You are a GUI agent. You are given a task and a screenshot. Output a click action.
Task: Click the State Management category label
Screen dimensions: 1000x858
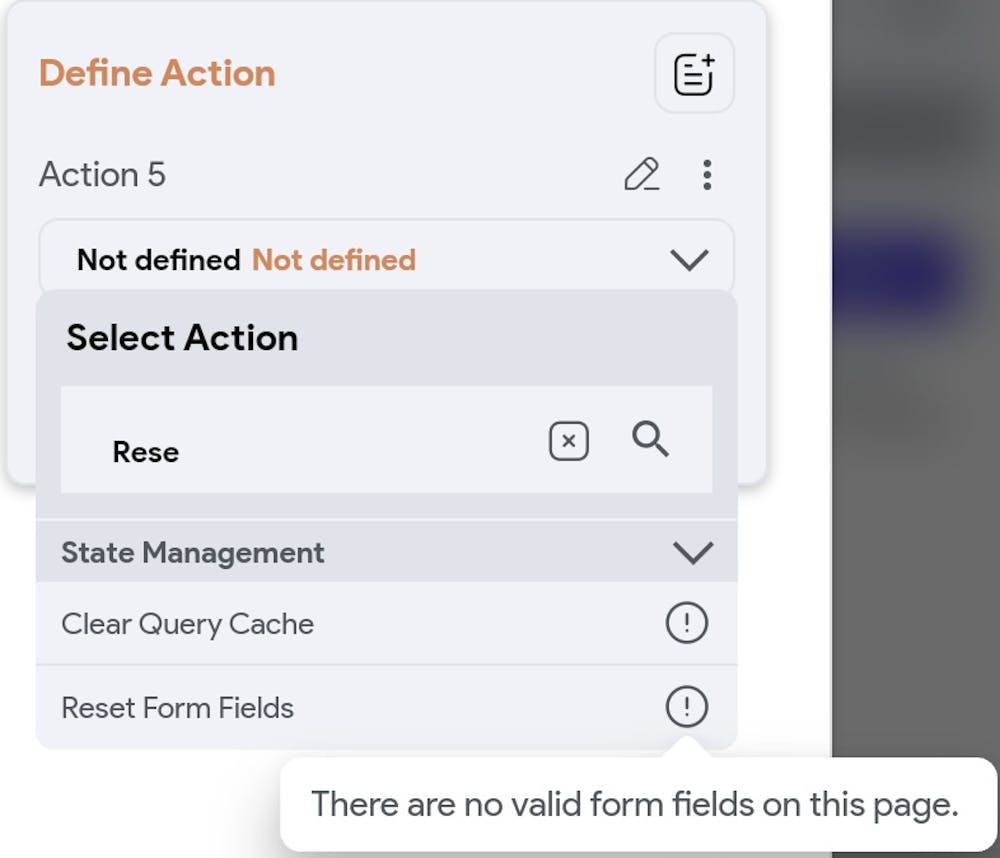(193, 553)
